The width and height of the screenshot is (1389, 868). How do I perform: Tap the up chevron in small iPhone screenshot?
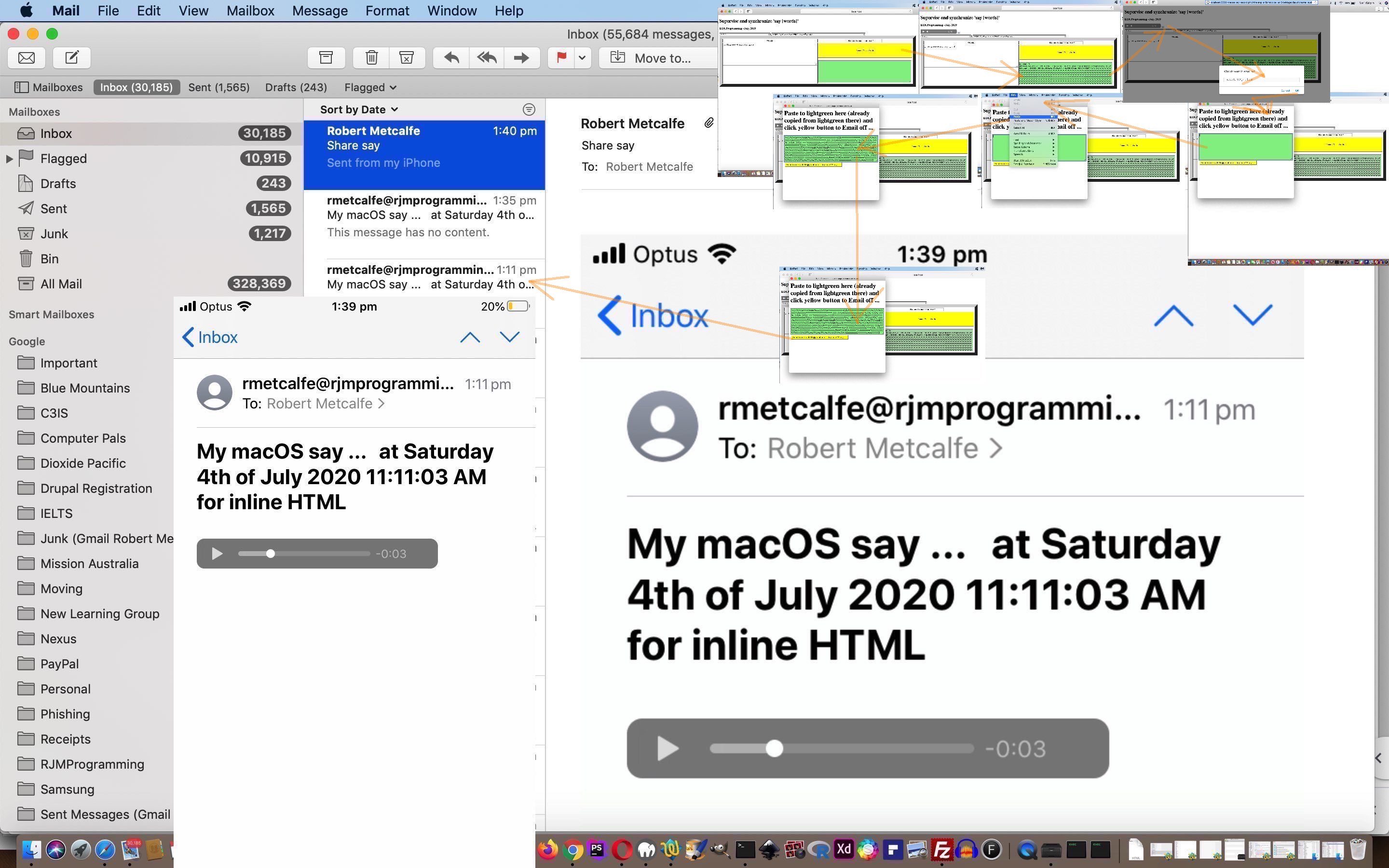pos(469,337)
